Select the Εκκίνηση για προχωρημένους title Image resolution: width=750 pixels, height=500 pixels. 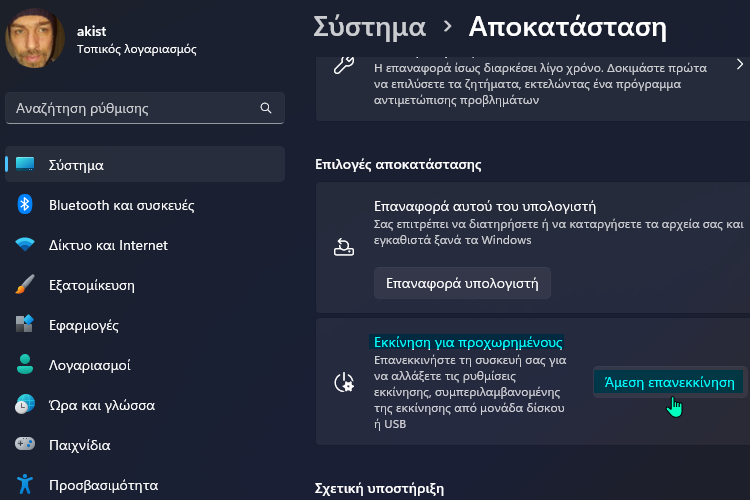pyautogui.click(x=468, y=343)
